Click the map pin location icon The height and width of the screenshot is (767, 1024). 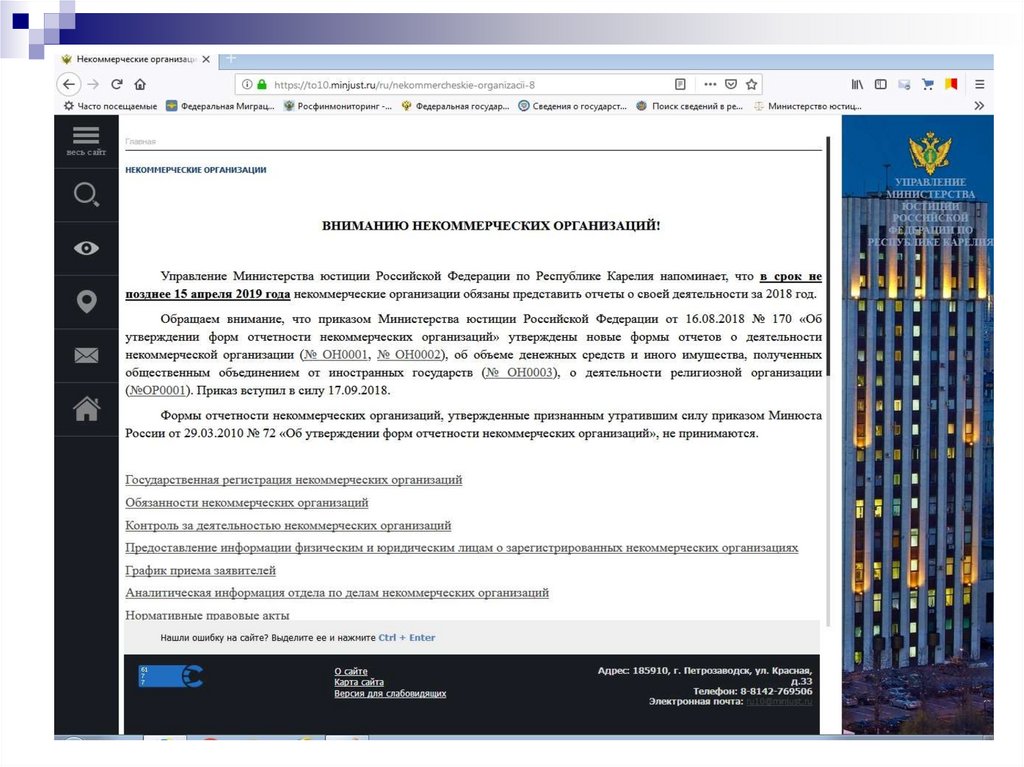pyautogui.click(x=86, y=301)
